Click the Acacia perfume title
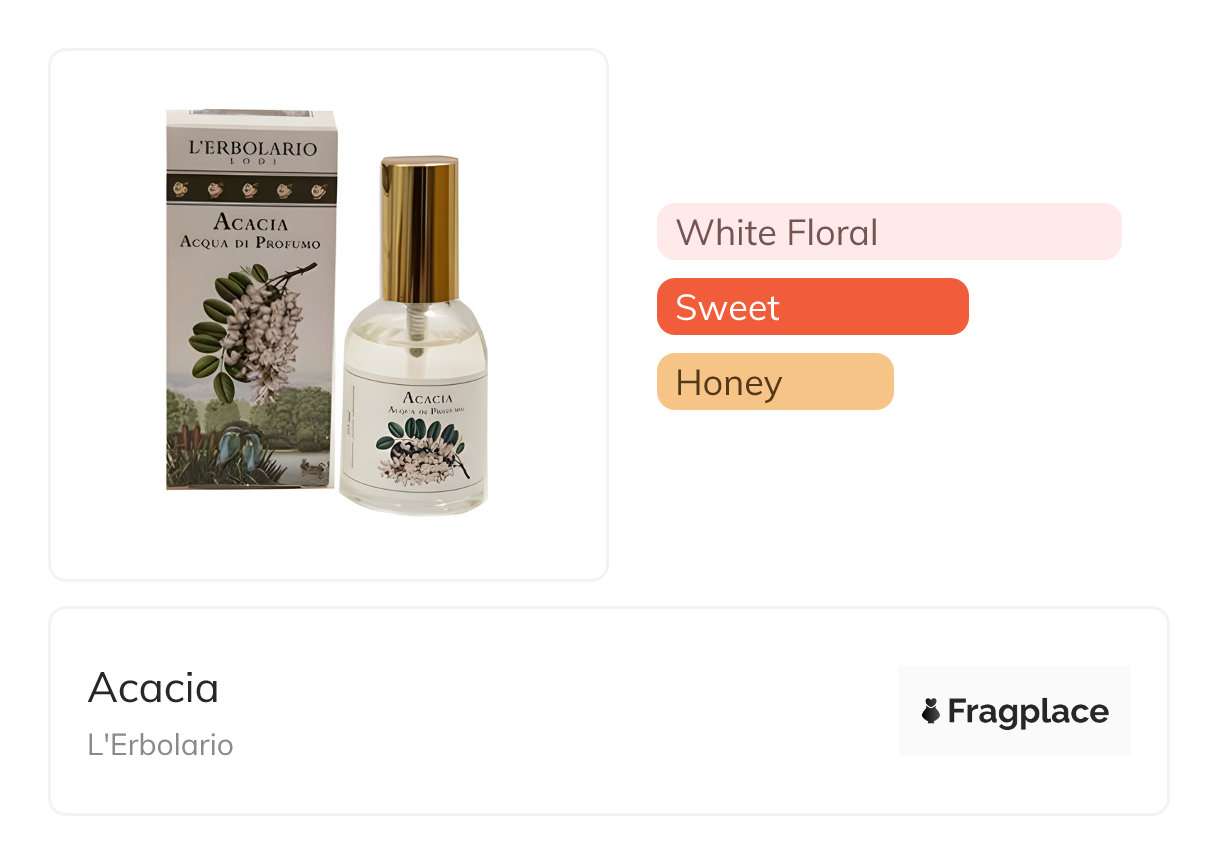The width and height of the screenshot is (1218, 864). click(x=153, y=687)
